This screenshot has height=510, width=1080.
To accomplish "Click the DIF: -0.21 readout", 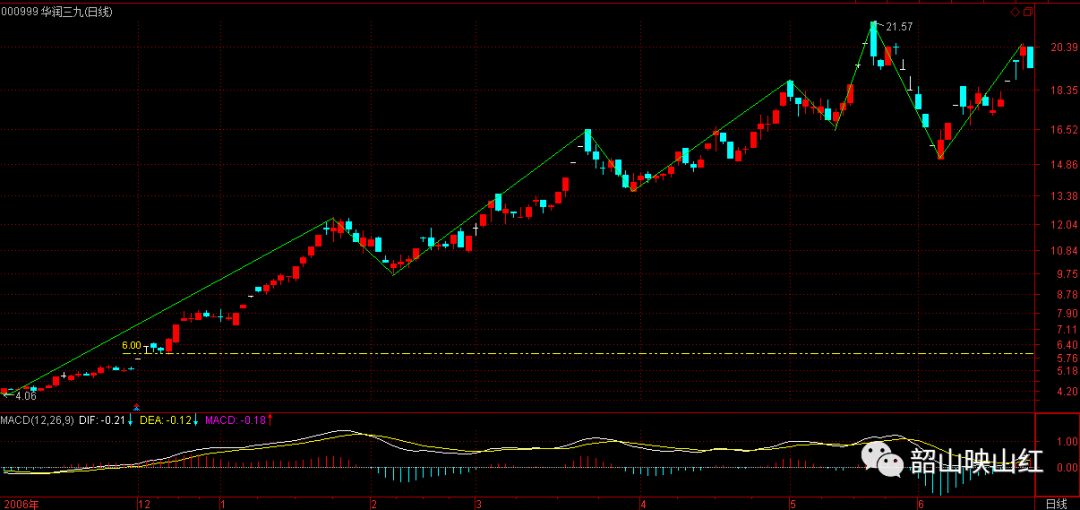I will click(103, 420).
